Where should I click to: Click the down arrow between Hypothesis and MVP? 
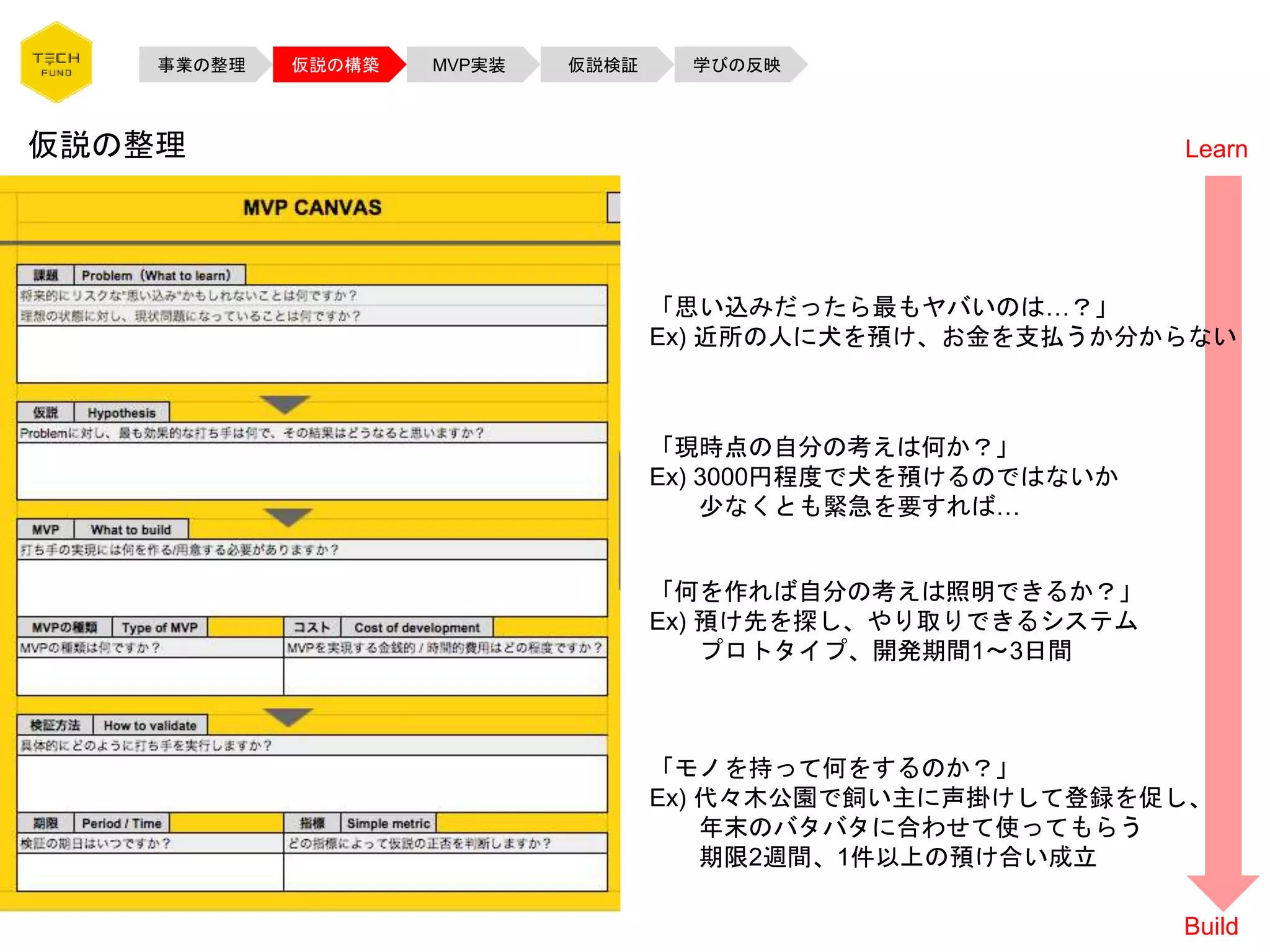pos(288,518)
